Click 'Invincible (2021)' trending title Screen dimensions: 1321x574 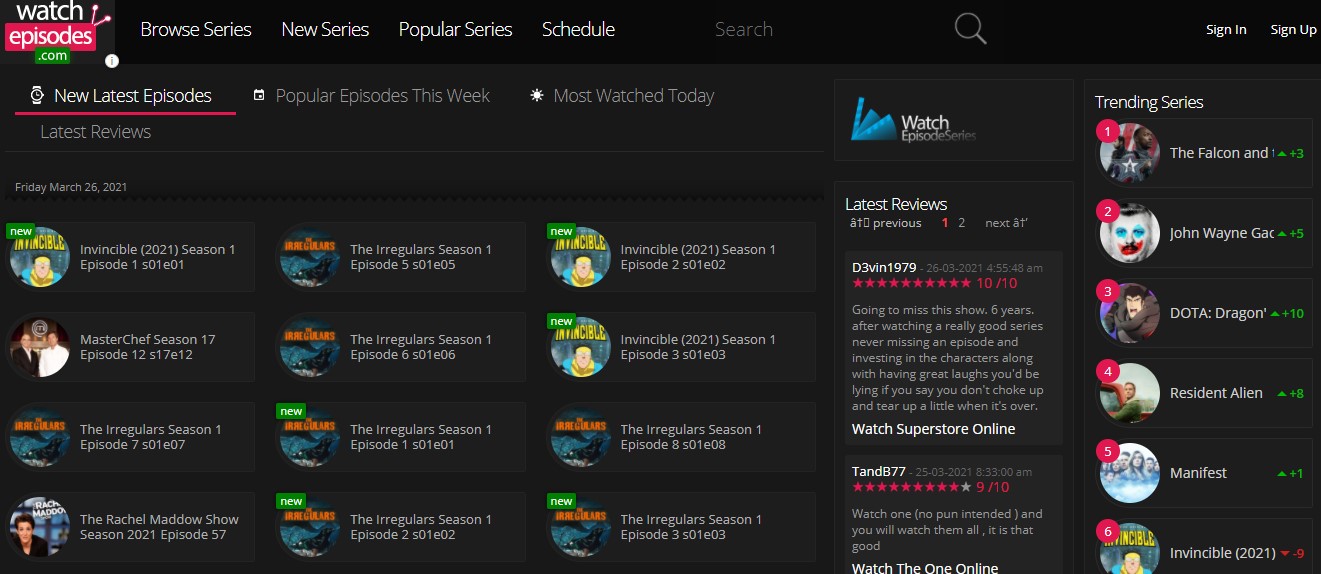coord(1222,553)
